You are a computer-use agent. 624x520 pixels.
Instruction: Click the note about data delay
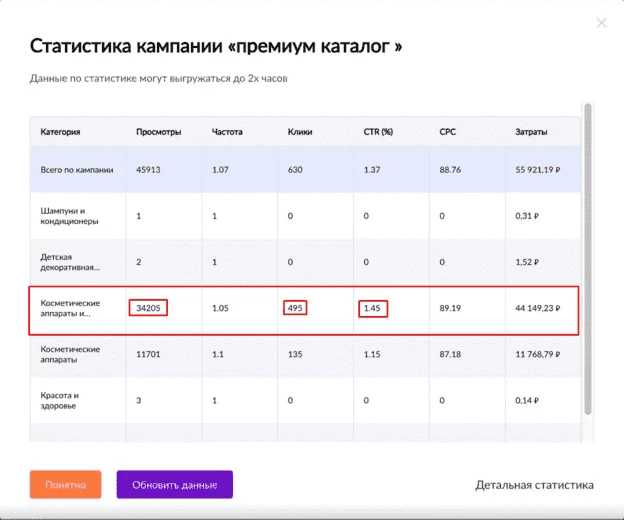coord(159,78)
